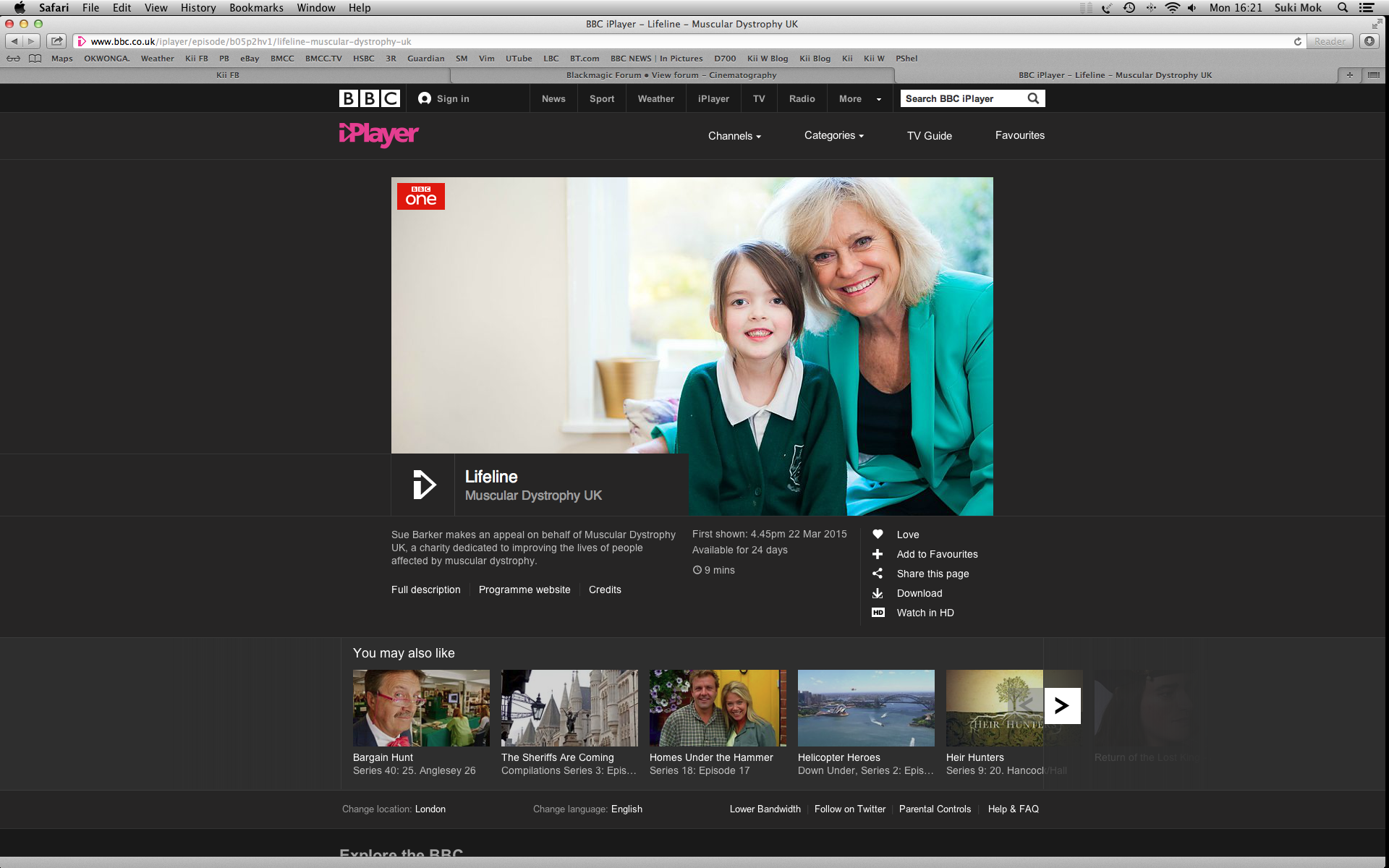
Task: Show all tabs icon
Action: (1374, 75)
